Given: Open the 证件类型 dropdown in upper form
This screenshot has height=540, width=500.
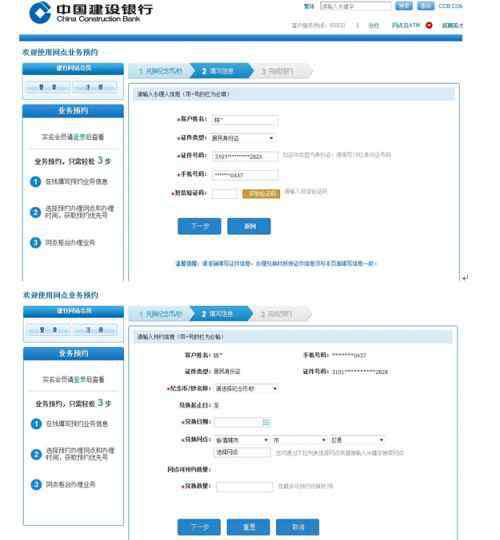Looking at the screenshot, I should coord(243,138).
